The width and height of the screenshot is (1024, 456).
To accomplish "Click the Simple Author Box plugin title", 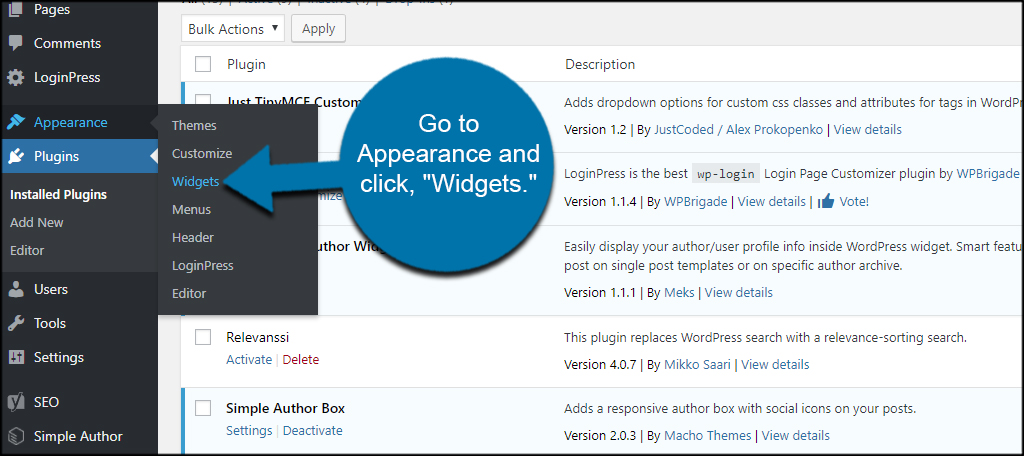I will [285, 408].
